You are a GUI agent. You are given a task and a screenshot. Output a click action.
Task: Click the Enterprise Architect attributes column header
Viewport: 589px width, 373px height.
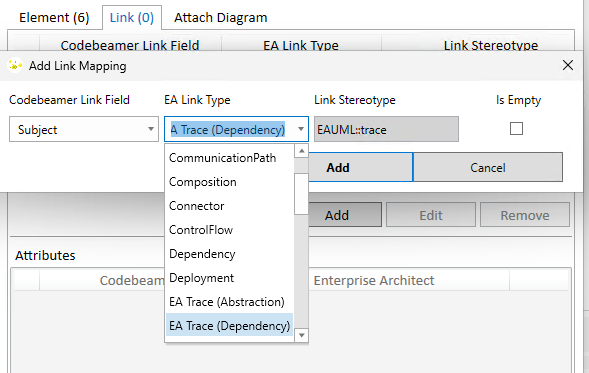coord(409,280)
